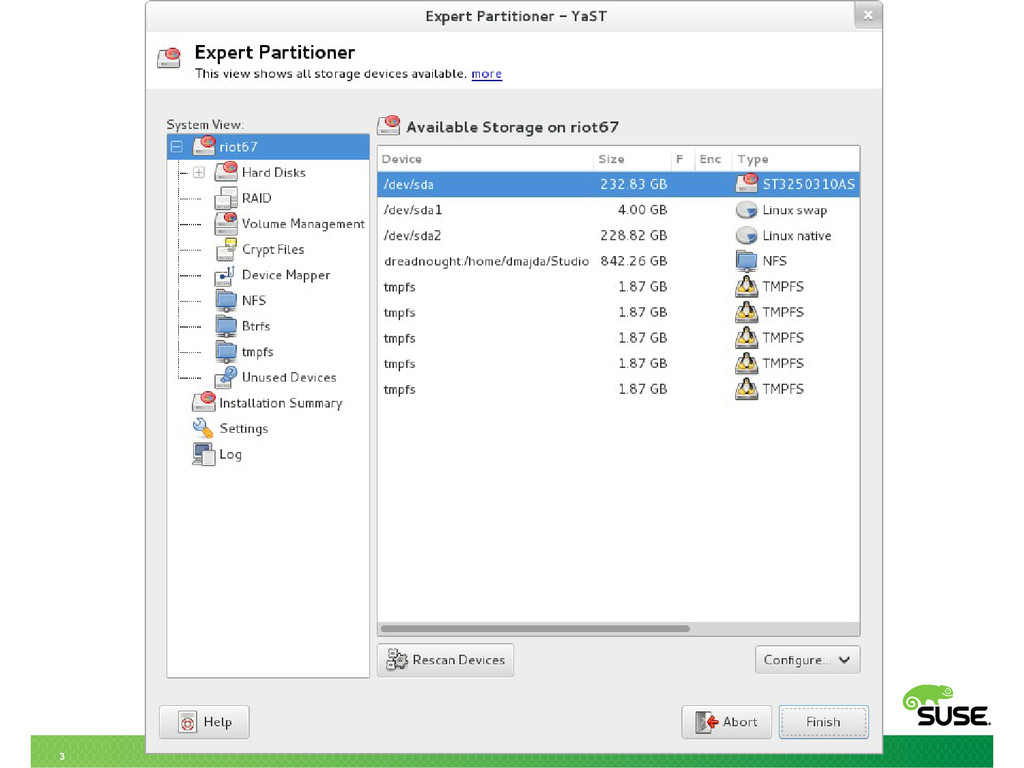Sort table by Type column header

coord(795,159)
